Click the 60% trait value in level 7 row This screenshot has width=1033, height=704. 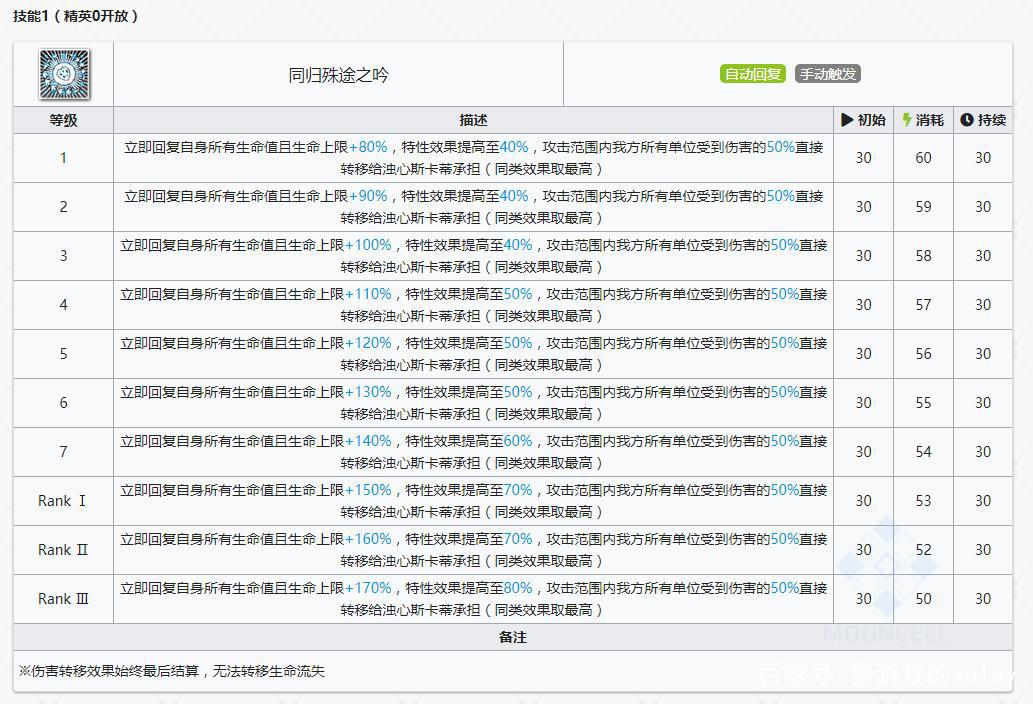pyautogui.click(x=518, y=441)
